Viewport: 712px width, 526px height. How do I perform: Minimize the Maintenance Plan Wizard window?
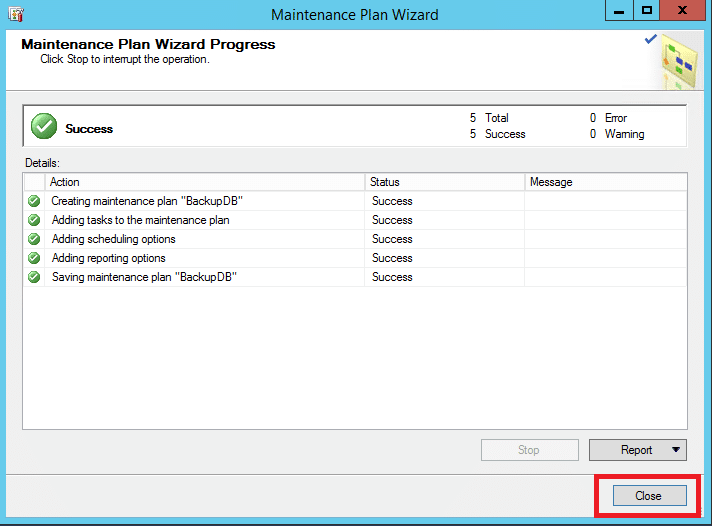619,10
